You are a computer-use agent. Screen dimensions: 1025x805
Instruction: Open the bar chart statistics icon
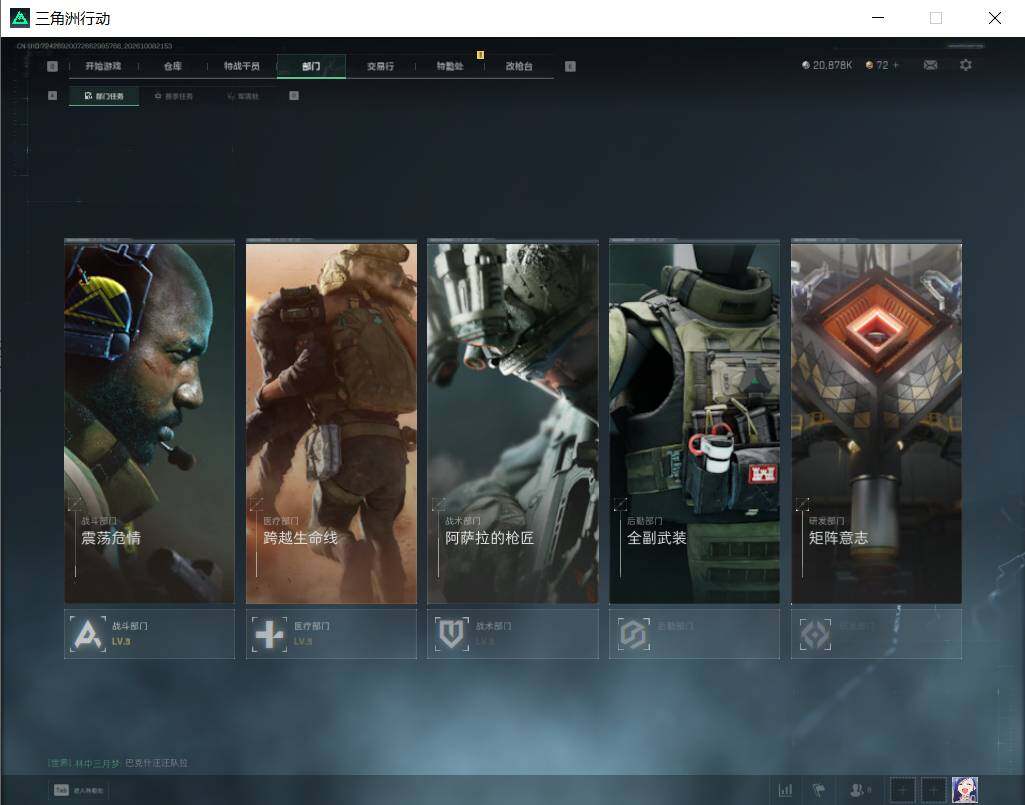[785, 790]
